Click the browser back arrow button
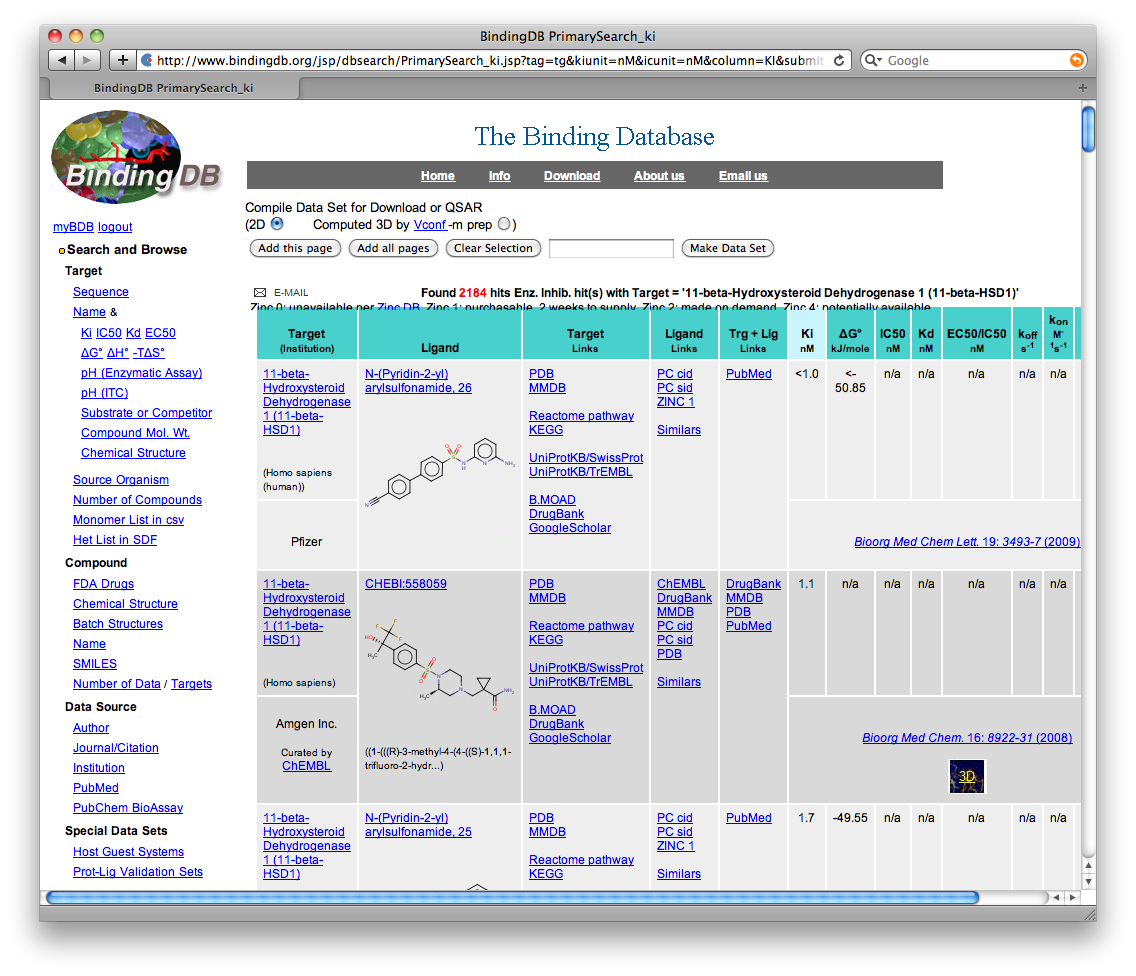The width and height of the screenshot is (1136, 976). point(62,60)
